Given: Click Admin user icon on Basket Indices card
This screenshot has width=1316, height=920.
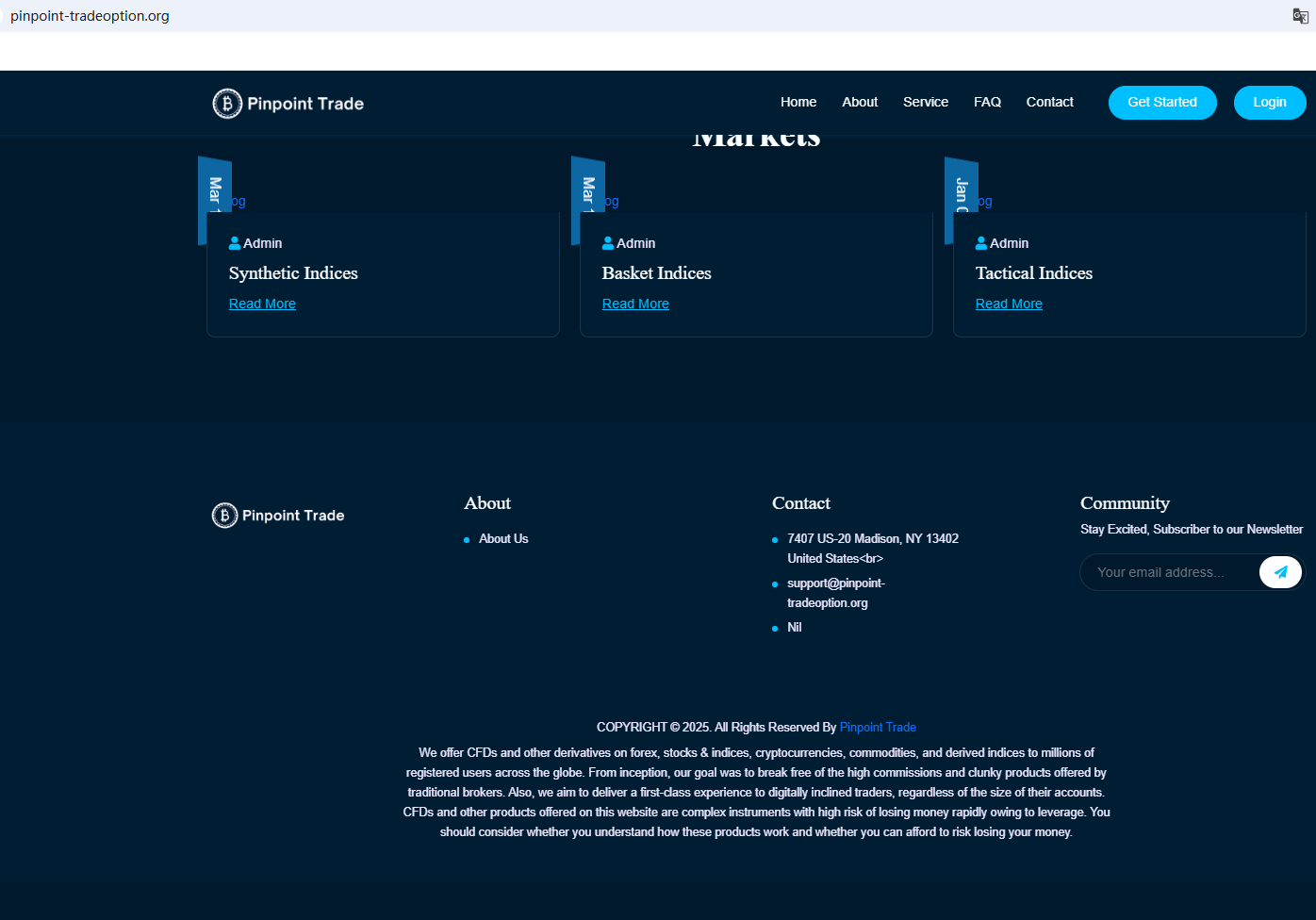Looking at the screenshot, I should click(608, 243).
